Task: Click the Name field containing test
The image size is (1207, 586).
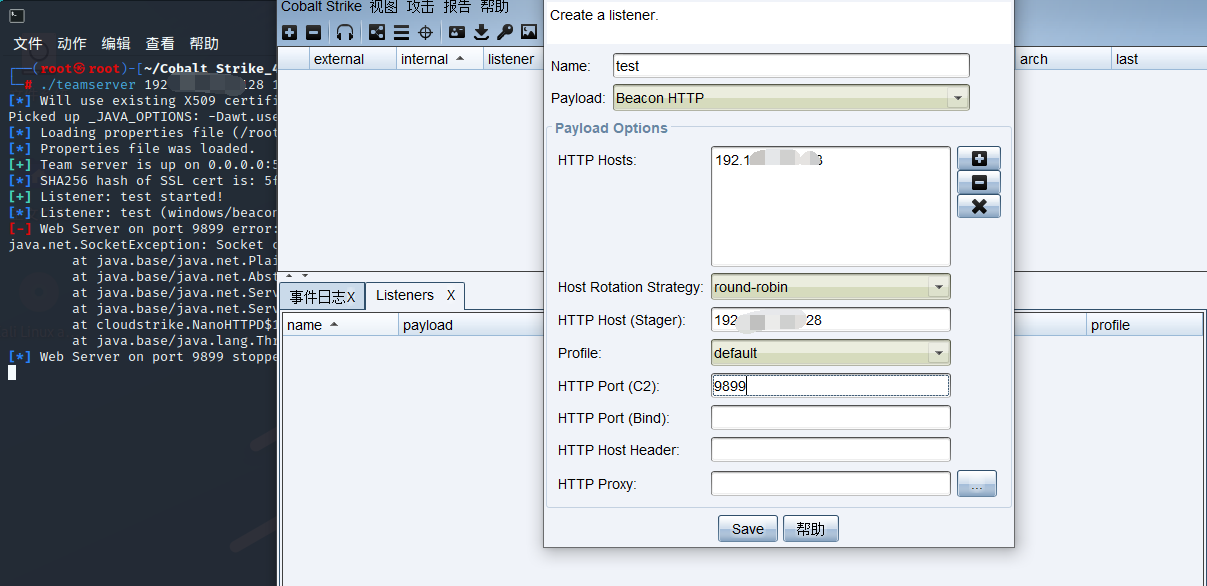Action: tap(791, 66)
